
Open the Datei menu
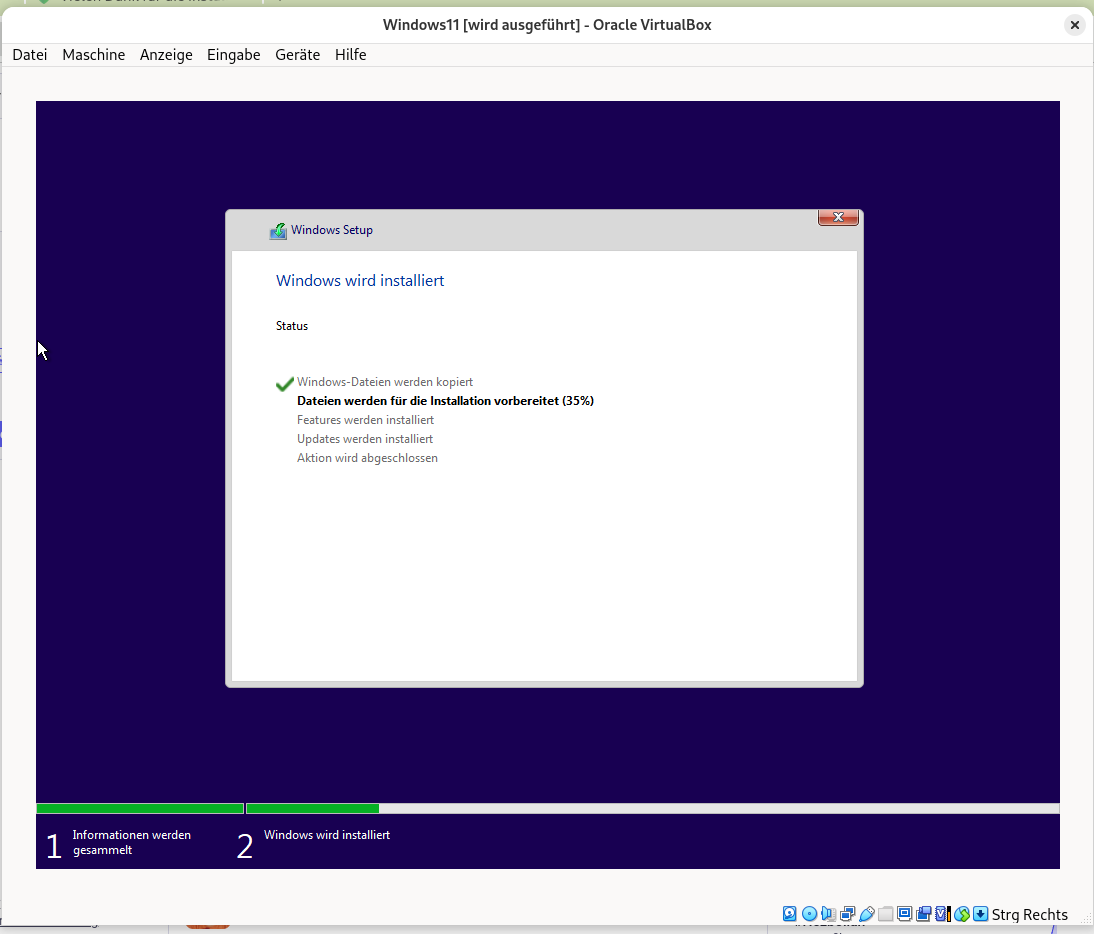coord(30,55)
